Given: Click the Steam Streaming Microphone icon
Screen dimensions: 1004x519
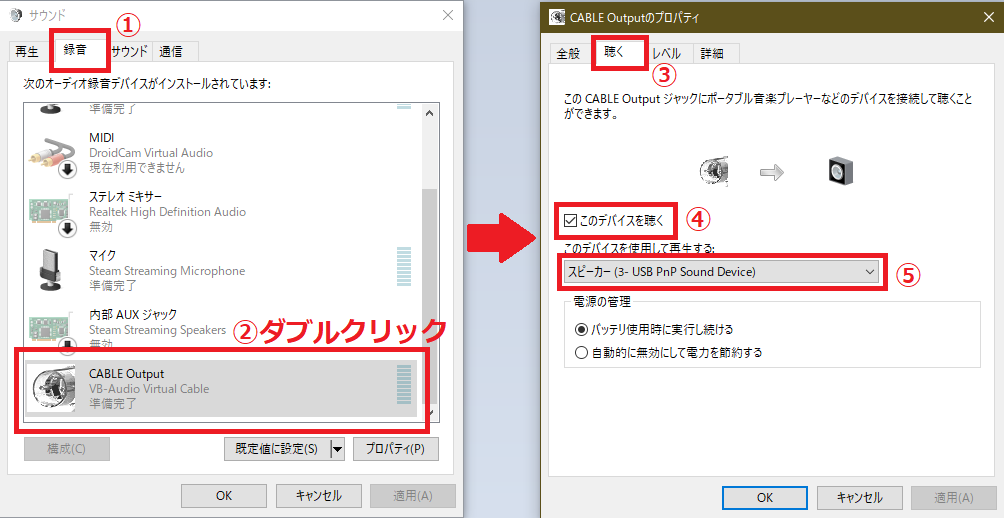Looking at the screenshot, I should point(51,270).
